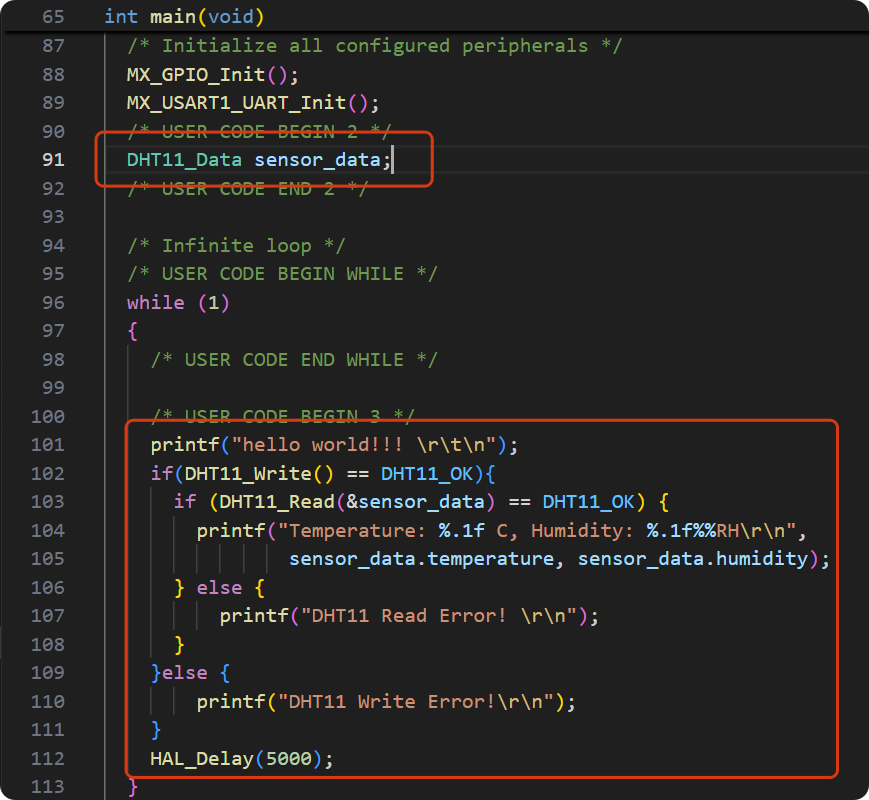The height and width of the screenshot is (800, 869).
Task: Click the "DHT11 Read Error!" printf line
Action: (x=409, y=616)
